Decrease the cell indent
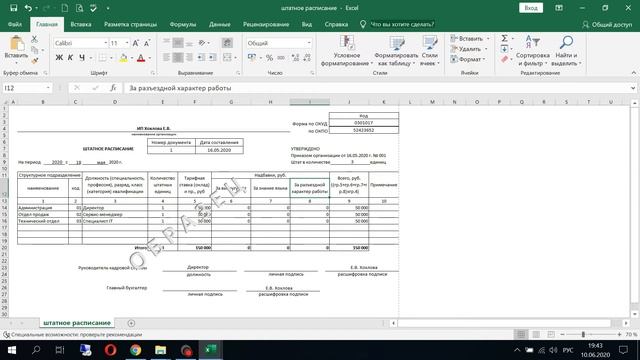Screen dimensions: 640x360 point(201,58)
